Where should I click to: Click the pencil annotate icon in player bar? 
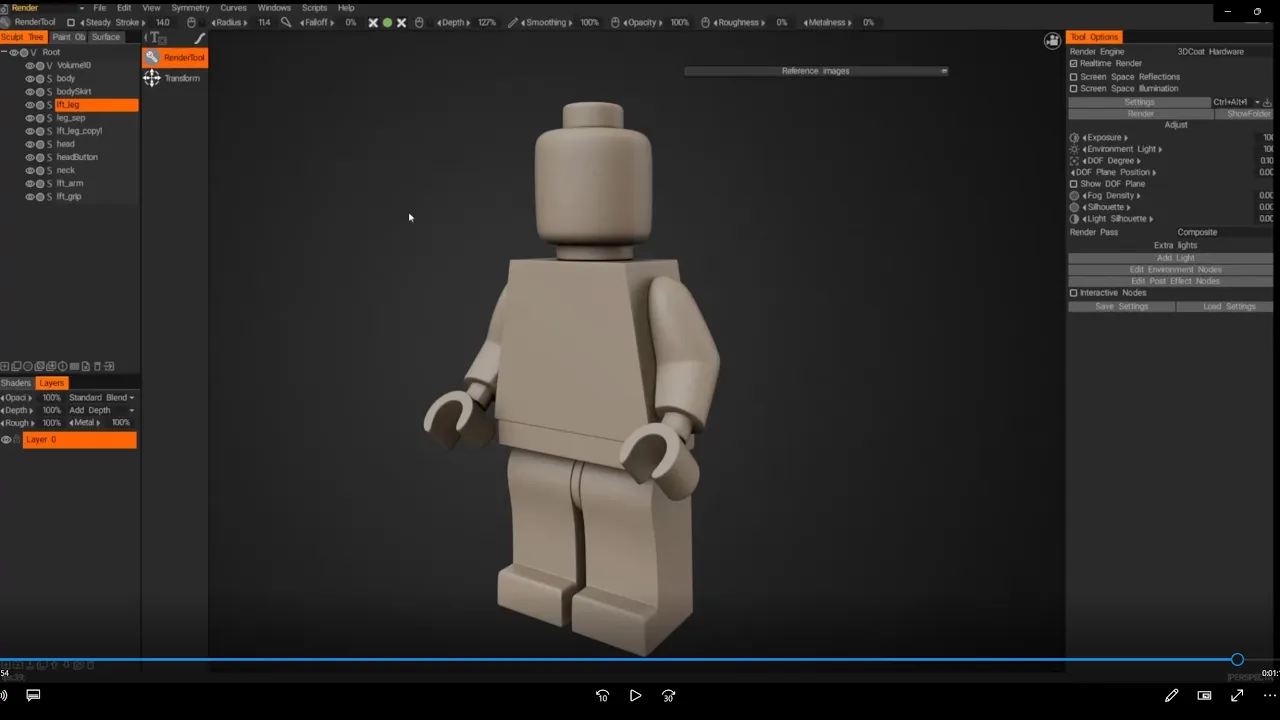[1171, 695]
